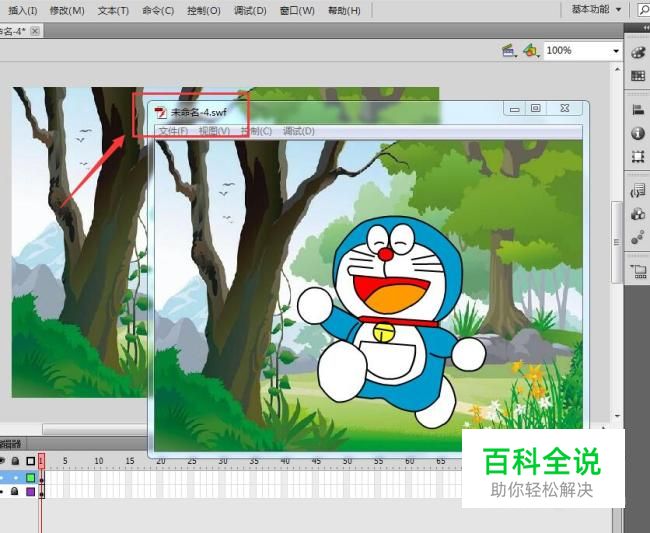The width and height of the screenshot is (650, 533).
Task: Click the 未命名-4.swf window title text
Action: [199, 112]
